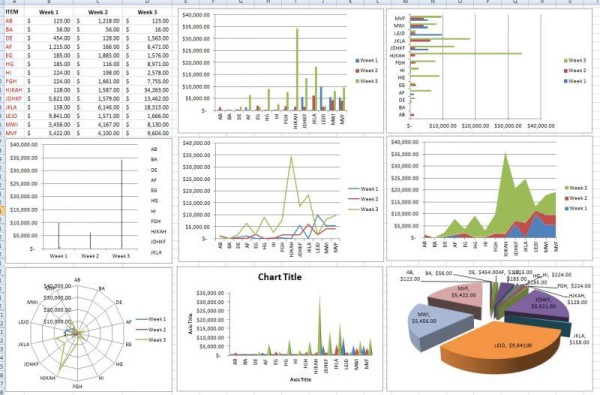The width and height of the screenshot is (600, 395).
Task: Select the horizontal Axis Title under the spike chart
Action: pos(300,380)
